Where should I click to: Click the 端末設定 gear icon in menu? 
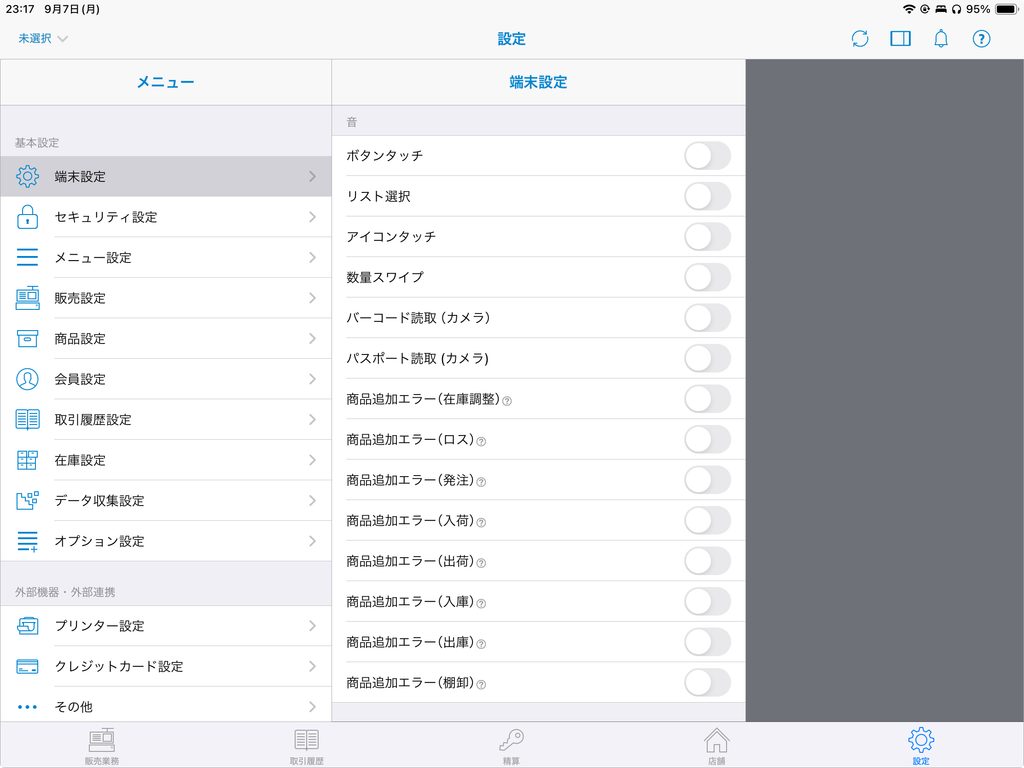point(27,176)
